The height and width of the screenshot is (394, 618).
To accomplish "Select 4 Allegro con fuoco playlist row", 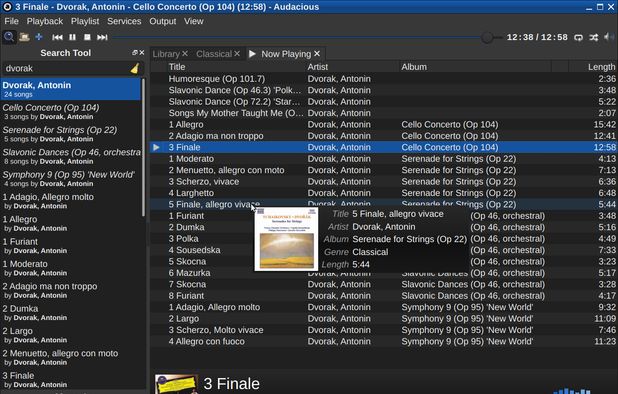I will coord(384,342).
